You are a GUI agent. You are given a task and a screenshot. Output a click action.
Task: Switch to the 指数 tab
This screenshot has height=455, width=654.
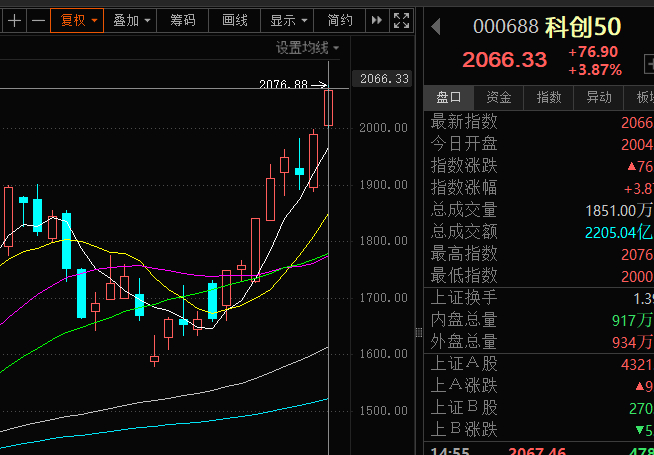tap(548, 98)
